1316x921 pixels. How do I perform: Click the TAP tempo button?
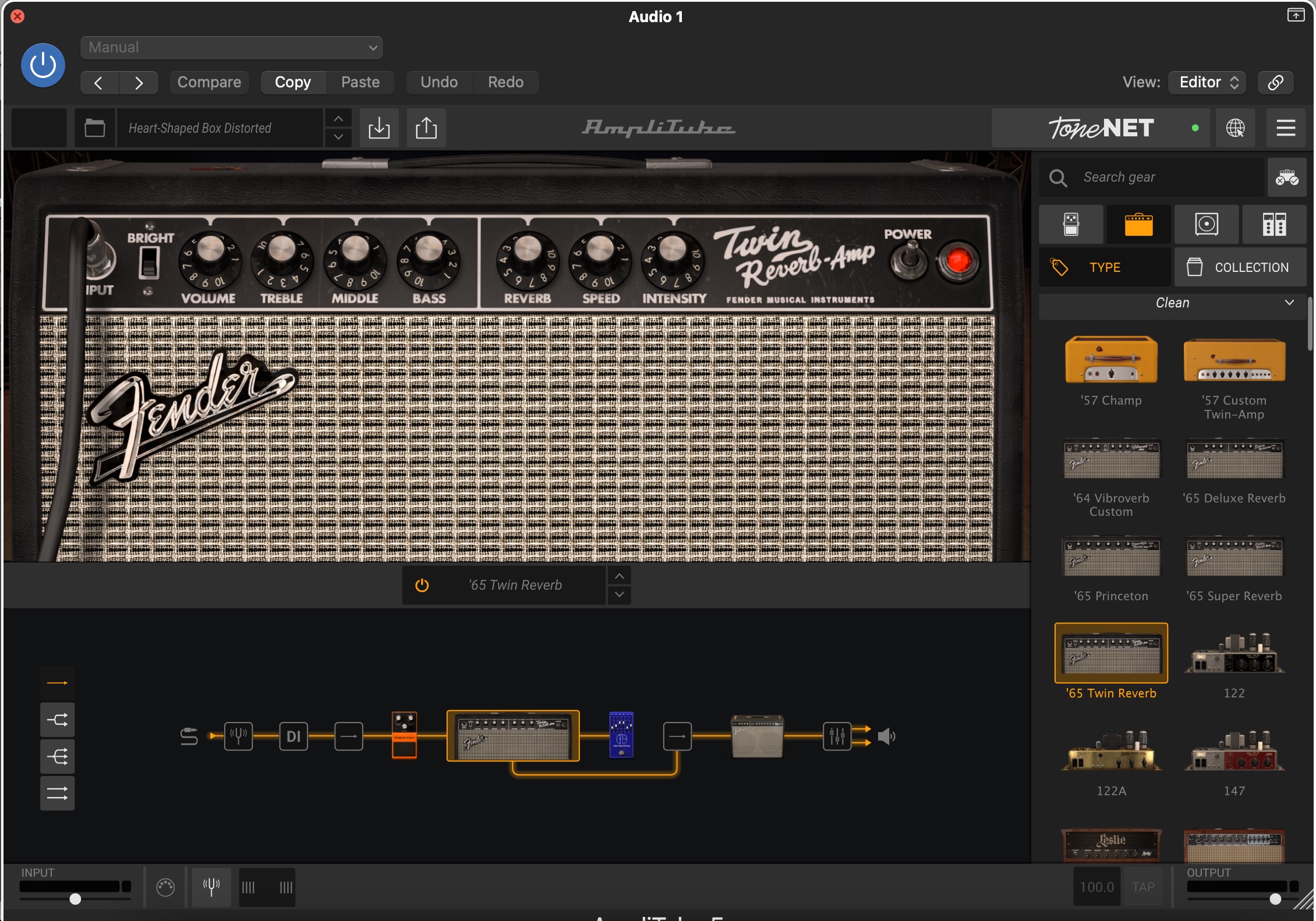tap(1144, 887)
